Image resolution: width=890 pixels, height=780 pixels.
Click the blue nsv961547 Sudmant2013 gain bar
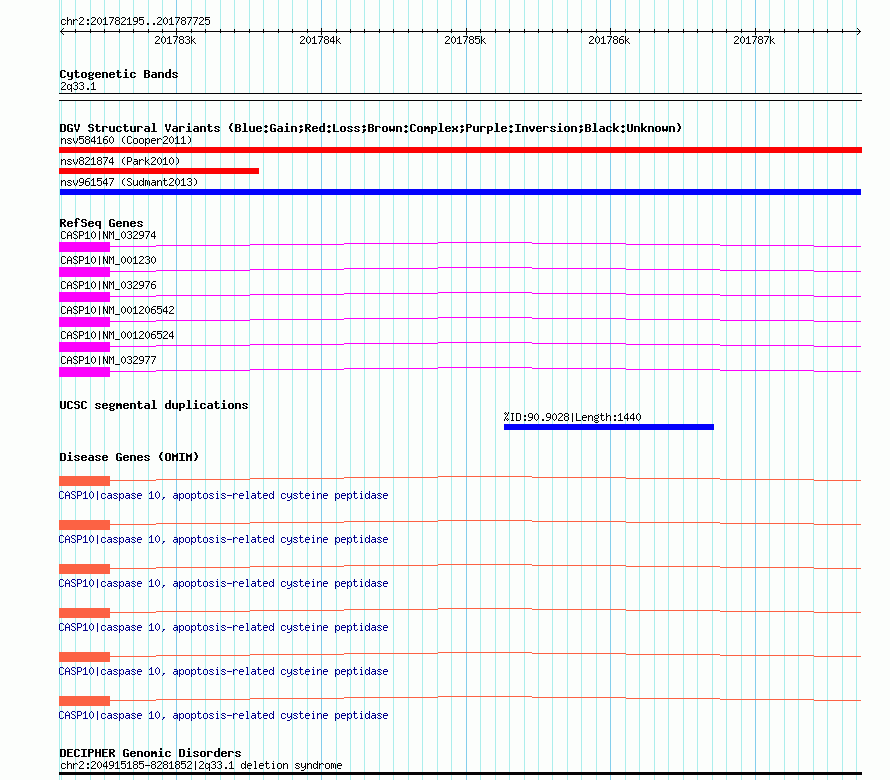click(460, 192)
